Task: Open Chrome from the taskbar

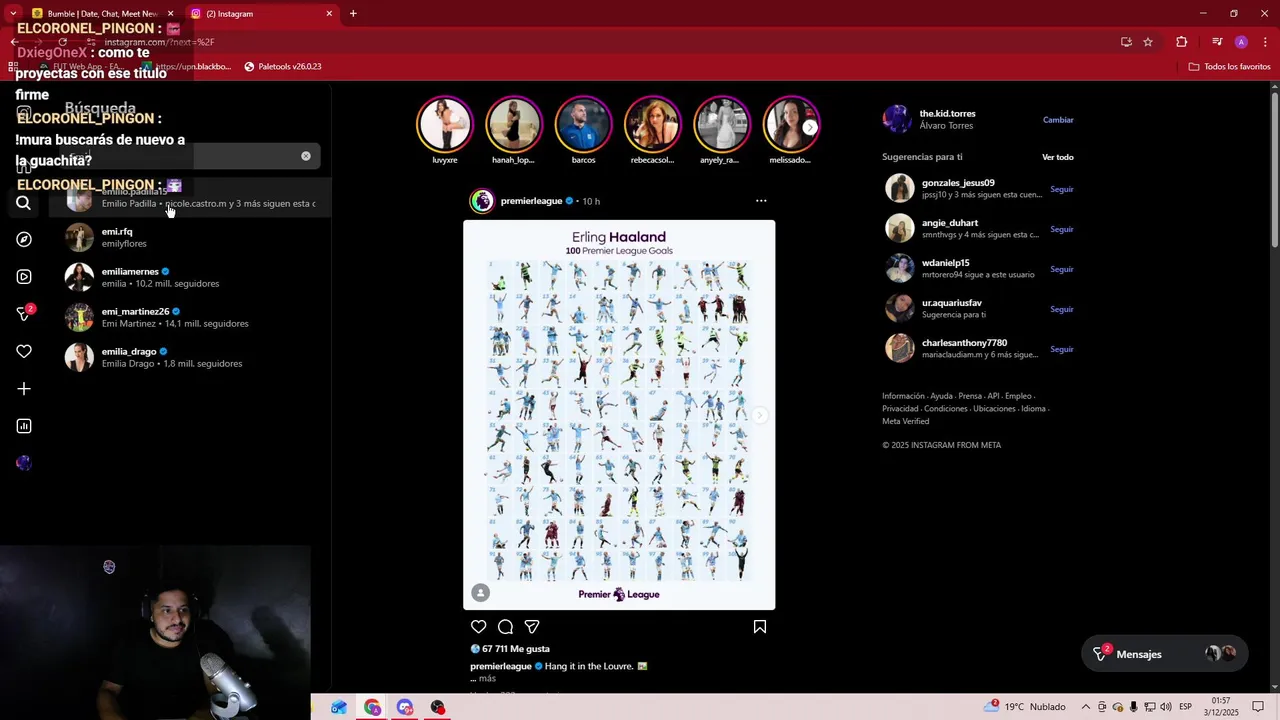Action: (x=372, y=707)
